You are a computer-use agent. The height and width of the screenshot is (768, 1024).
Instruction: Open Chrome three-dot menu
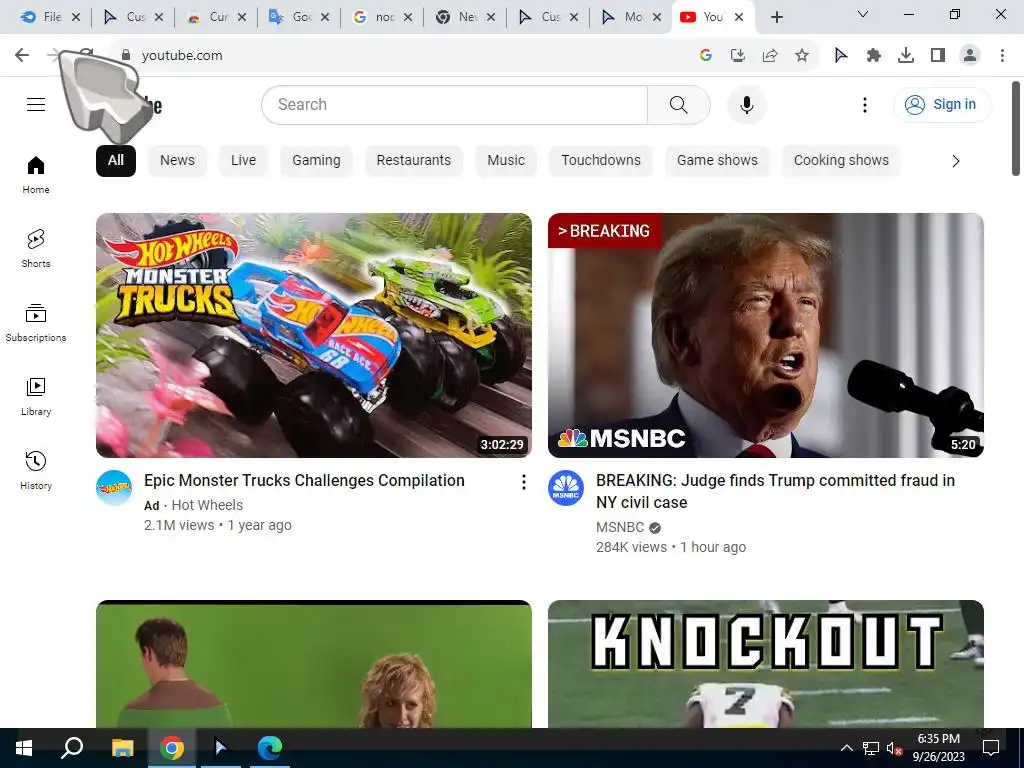[1002, 56]
